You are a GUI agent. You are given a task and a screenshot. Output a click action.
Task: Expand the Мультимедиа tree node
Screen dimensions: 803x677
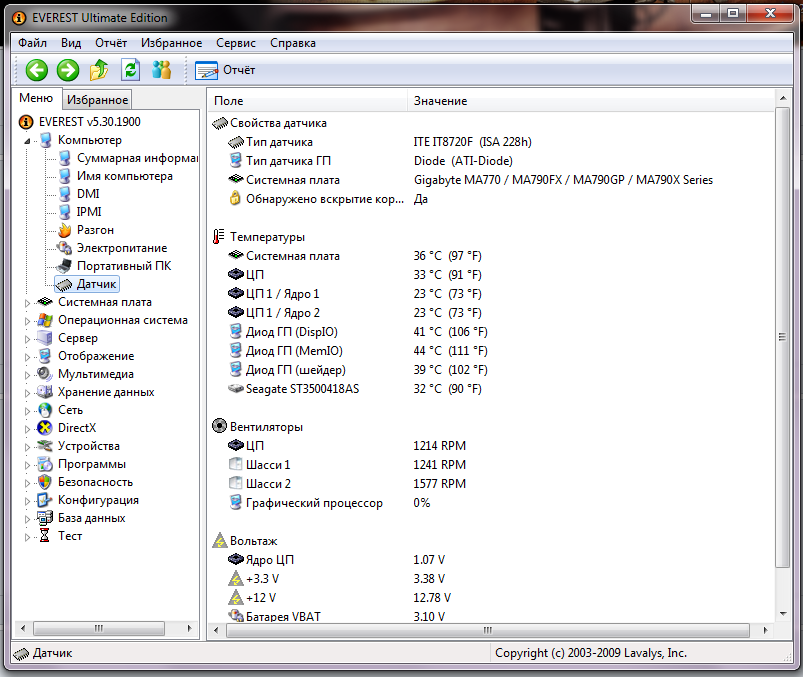click(x=27, y=375)
